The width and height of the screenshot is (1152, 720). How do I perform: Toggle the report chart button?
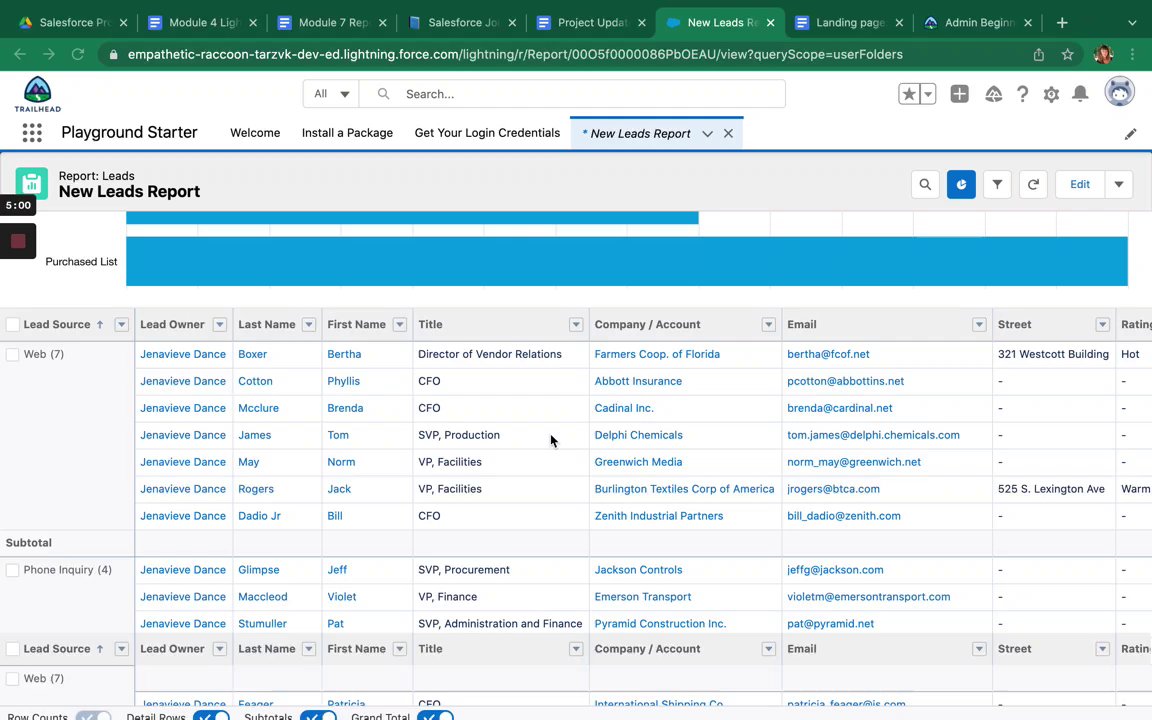point(961,184)
